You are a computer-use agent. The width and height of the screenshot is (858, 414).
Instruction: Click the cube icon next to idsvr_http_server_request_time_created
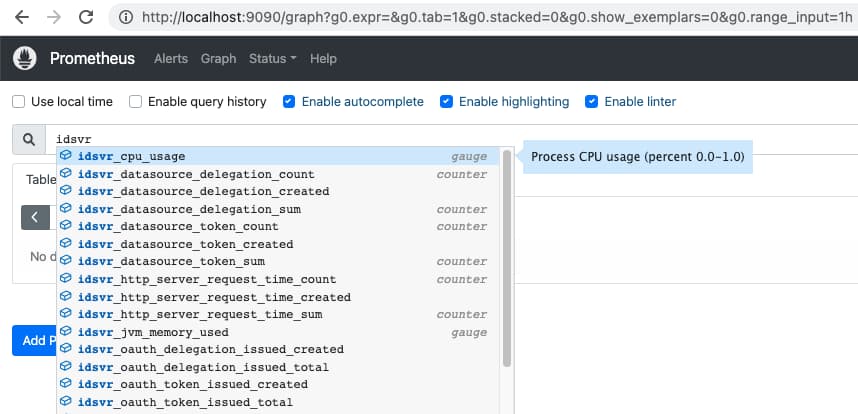66,296
